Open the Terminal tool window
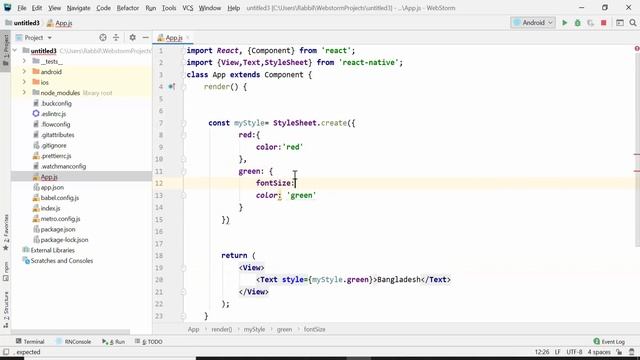 click(x=30, y=342)
